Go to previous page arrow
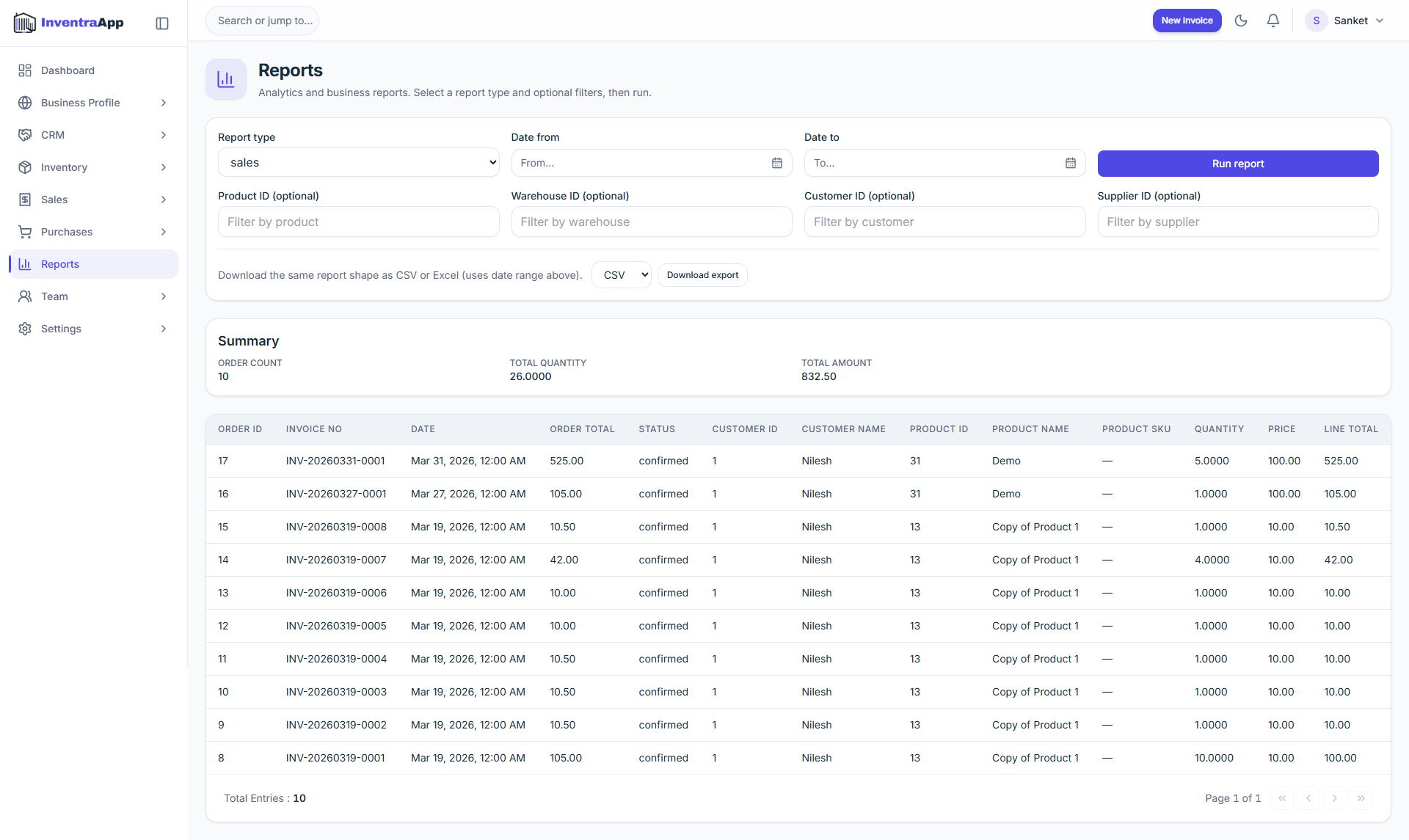This screenshot has height=840, width=1409. point(1308,798)
